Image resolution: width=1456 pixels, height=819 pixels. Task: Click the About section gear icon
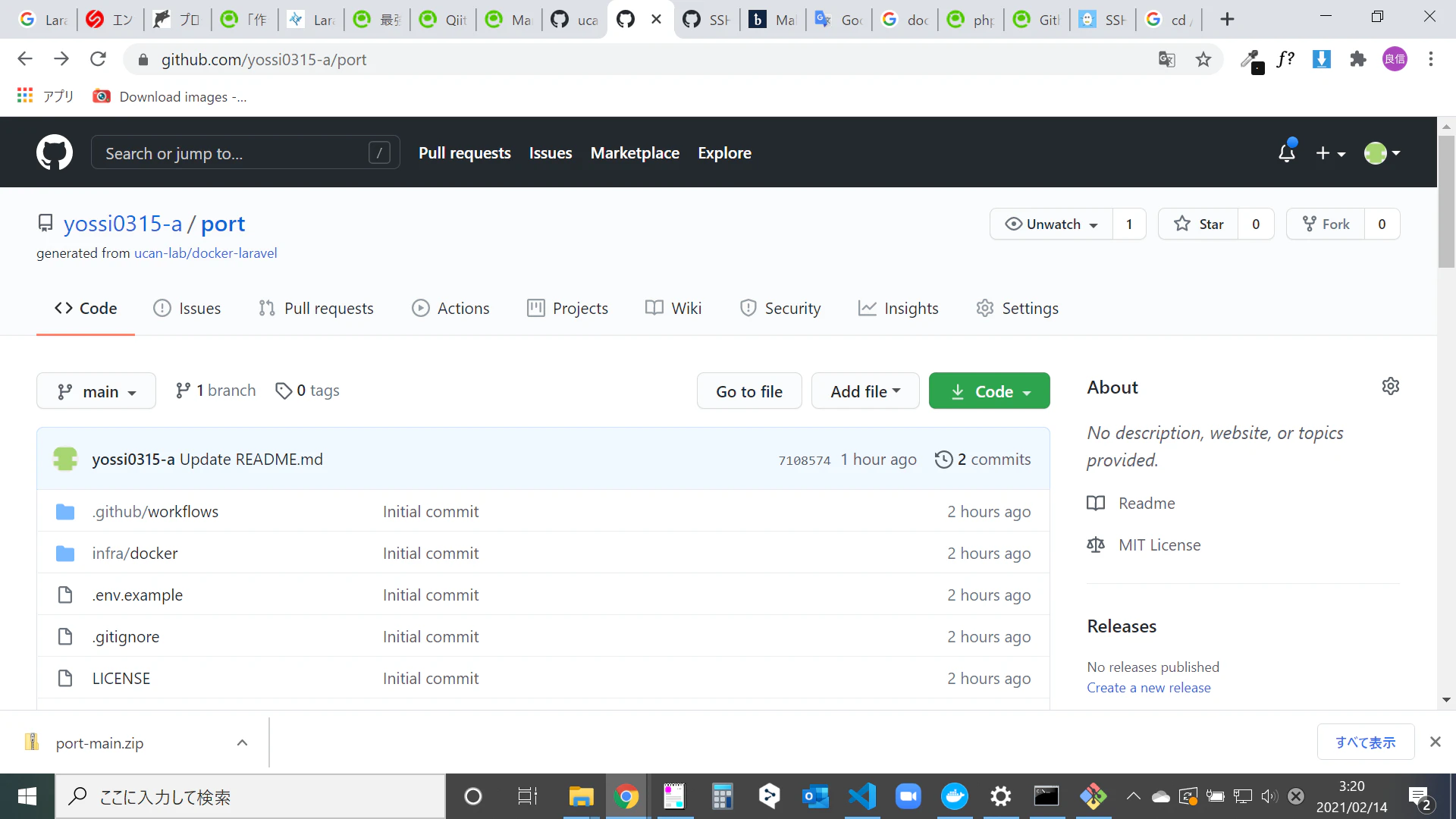(1390, 386)
